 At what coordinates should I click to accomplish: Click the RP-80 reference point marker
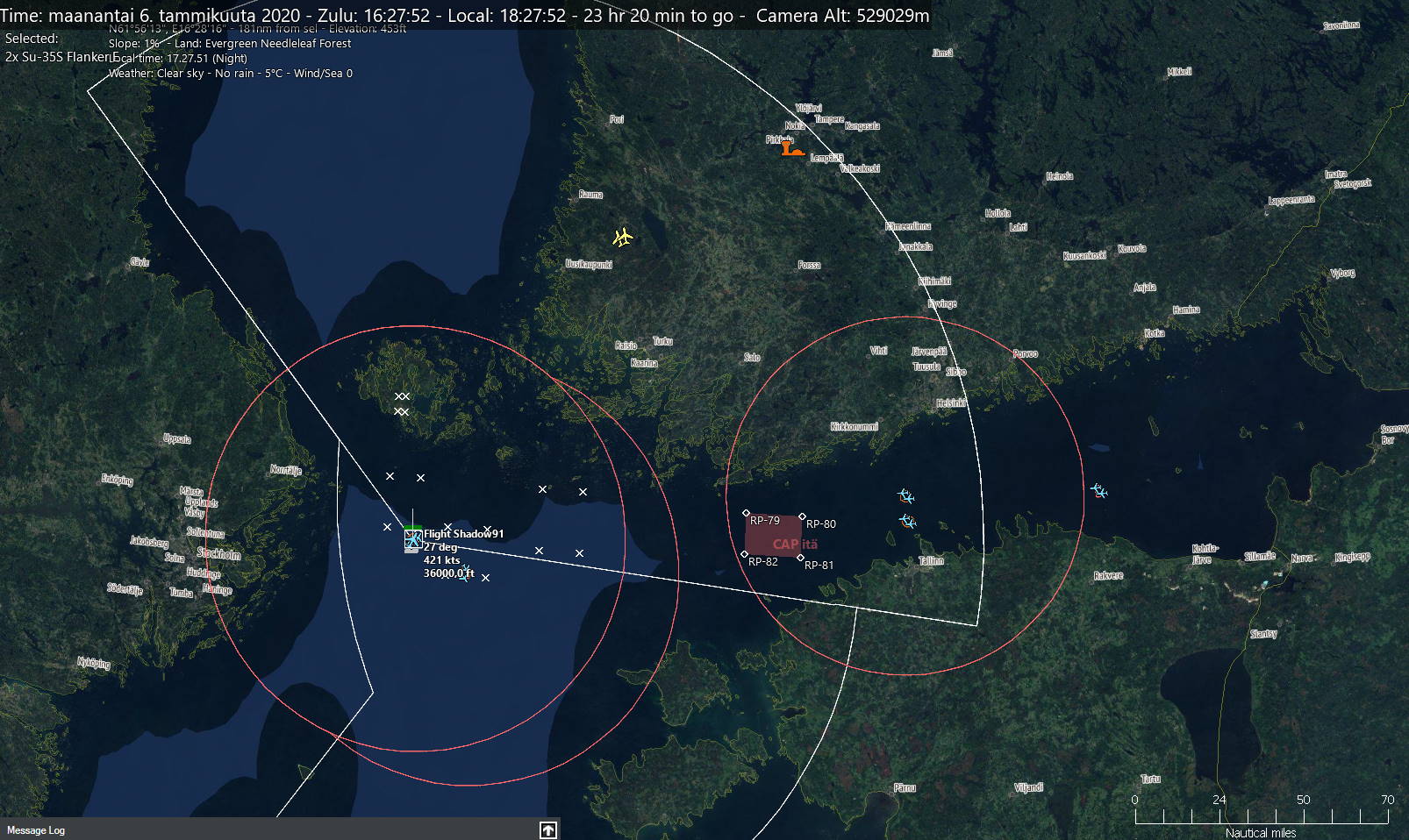click(802, 517)
